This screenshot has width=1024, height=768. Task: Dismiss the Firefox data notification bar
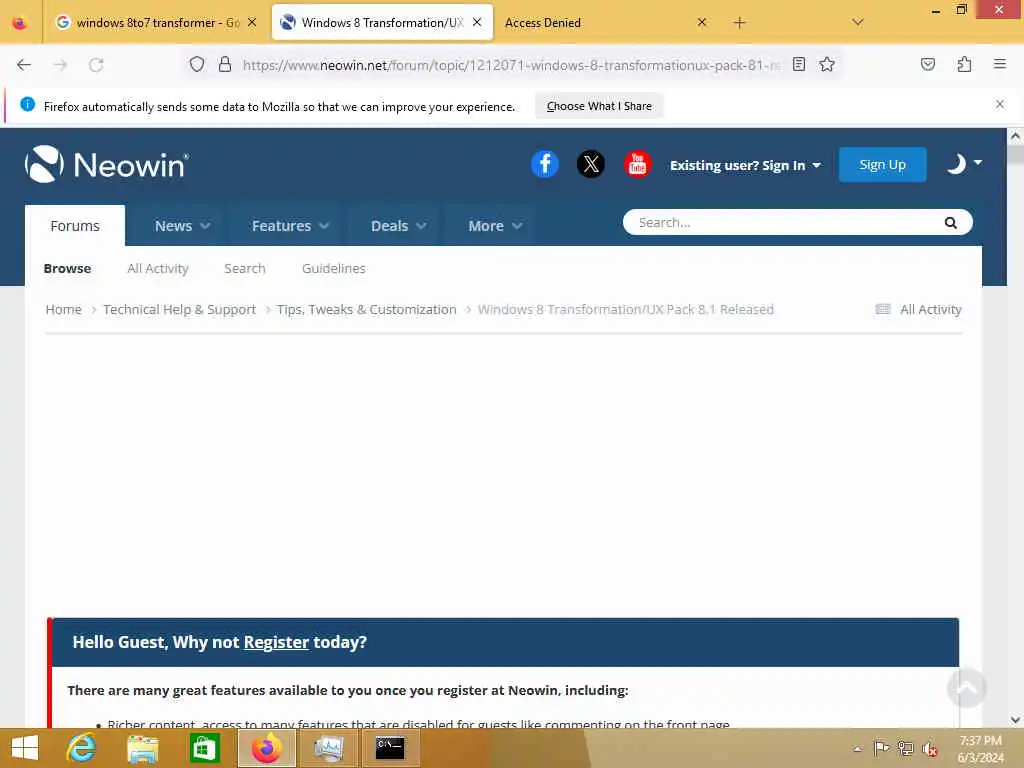tap(1000, 104)
